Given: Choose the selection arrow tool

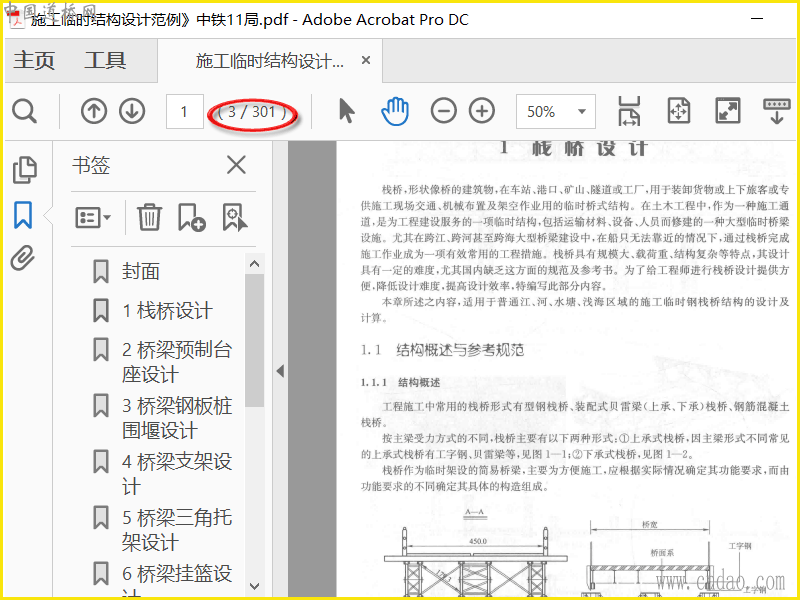Looking at the screenshot, I should tap(346, 111).
